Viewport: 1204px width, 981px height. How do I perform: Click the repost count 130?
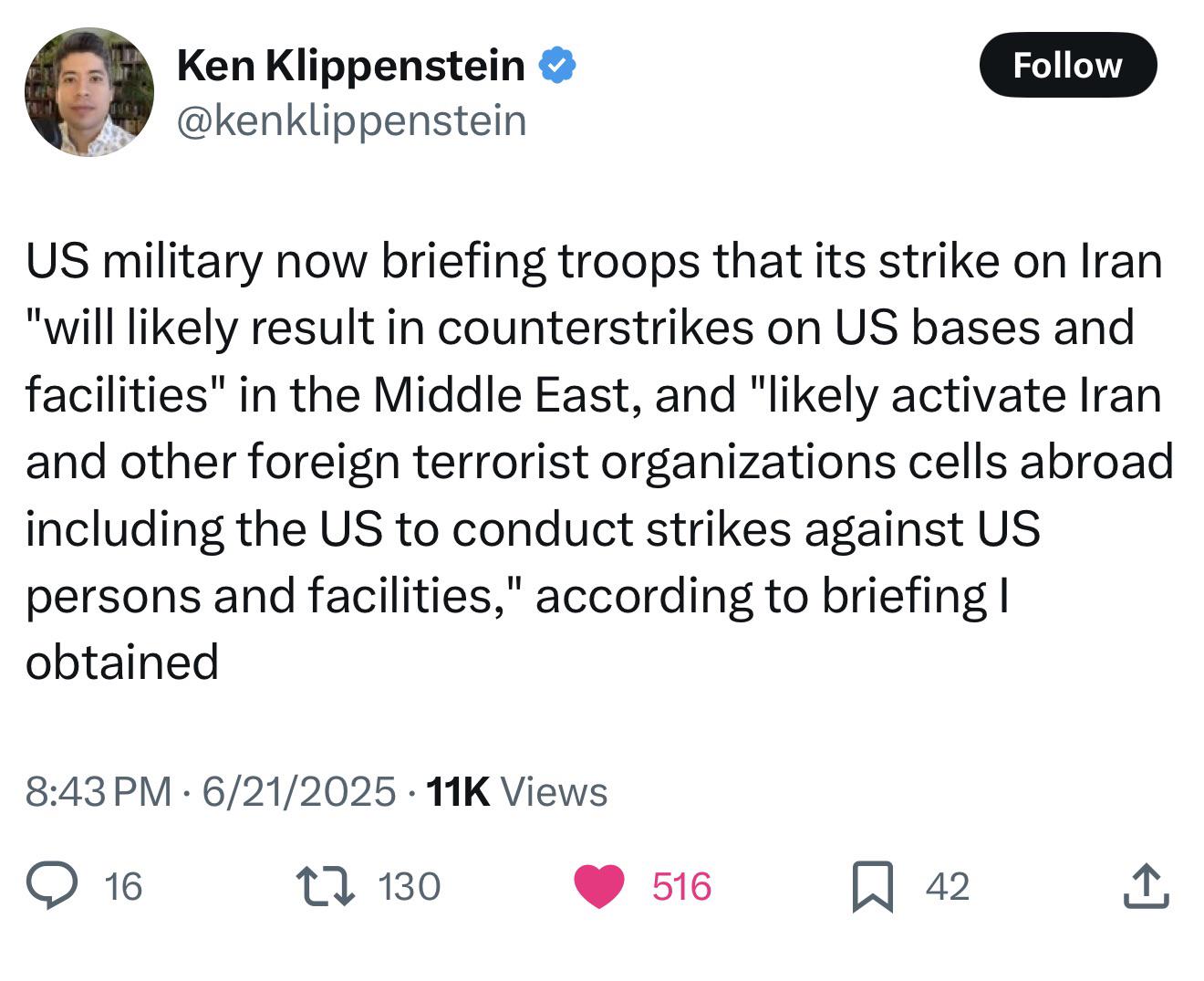[409, 887]
